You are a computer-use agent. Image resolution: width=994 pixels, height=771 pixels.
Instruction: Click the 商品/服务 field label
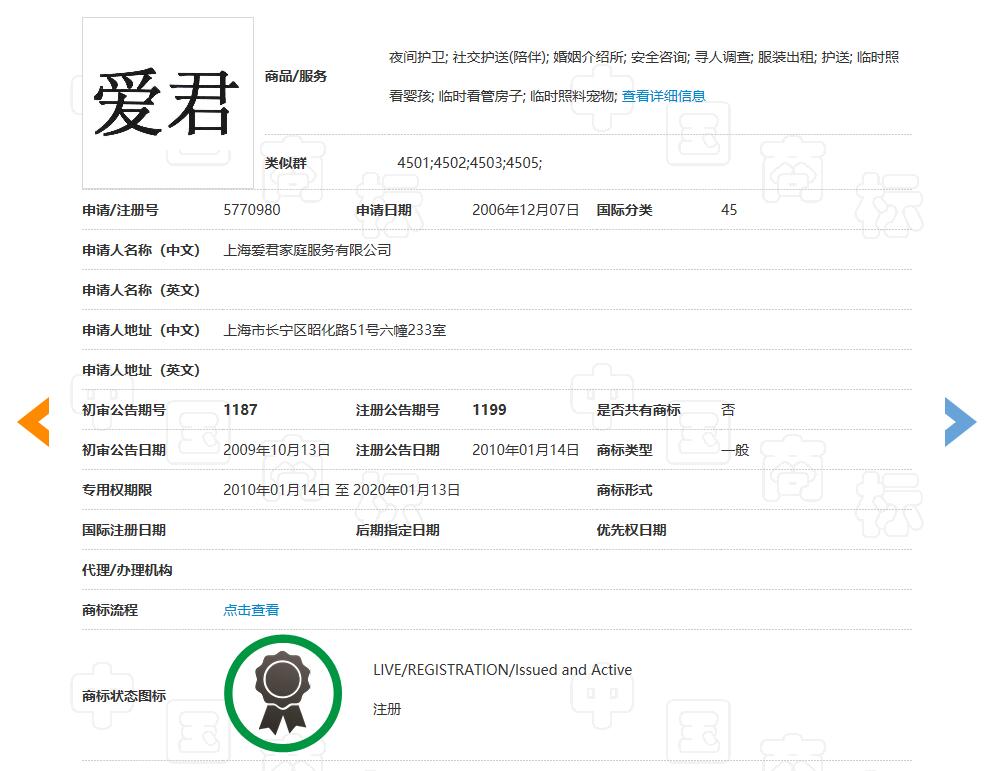(x=295, y=76)
